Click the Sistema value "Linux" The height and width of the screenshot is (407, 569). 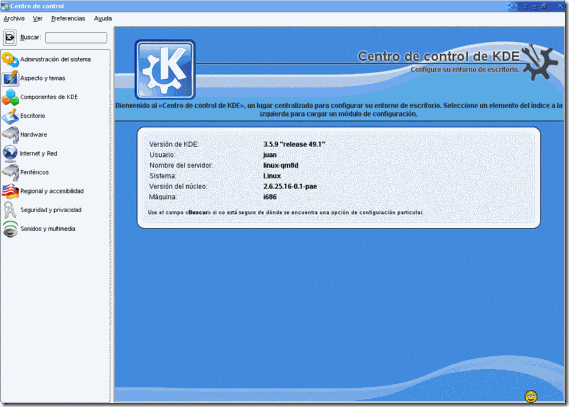272,176
